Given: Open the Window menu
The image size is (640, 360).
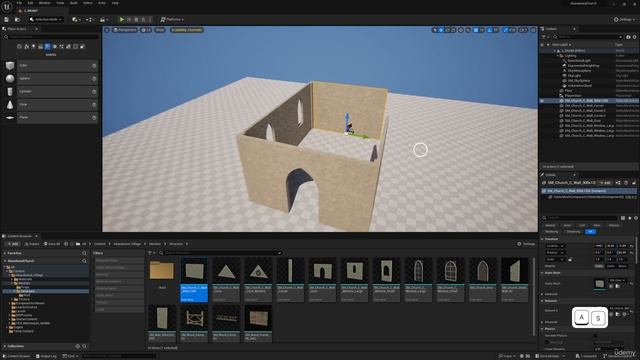Looking at the screenshot, I should click(44, 3).
